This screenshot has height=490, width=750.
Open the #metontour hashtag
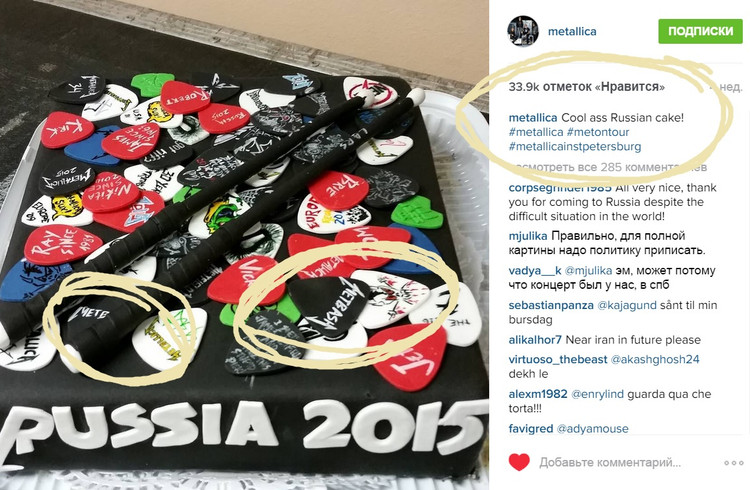tap(598, 132)
